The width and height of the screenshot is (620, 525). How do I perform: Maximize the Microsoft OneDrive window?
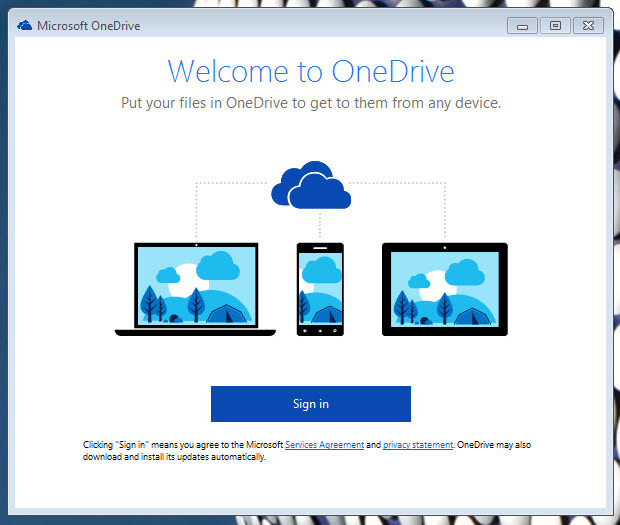tap(555, 26)
